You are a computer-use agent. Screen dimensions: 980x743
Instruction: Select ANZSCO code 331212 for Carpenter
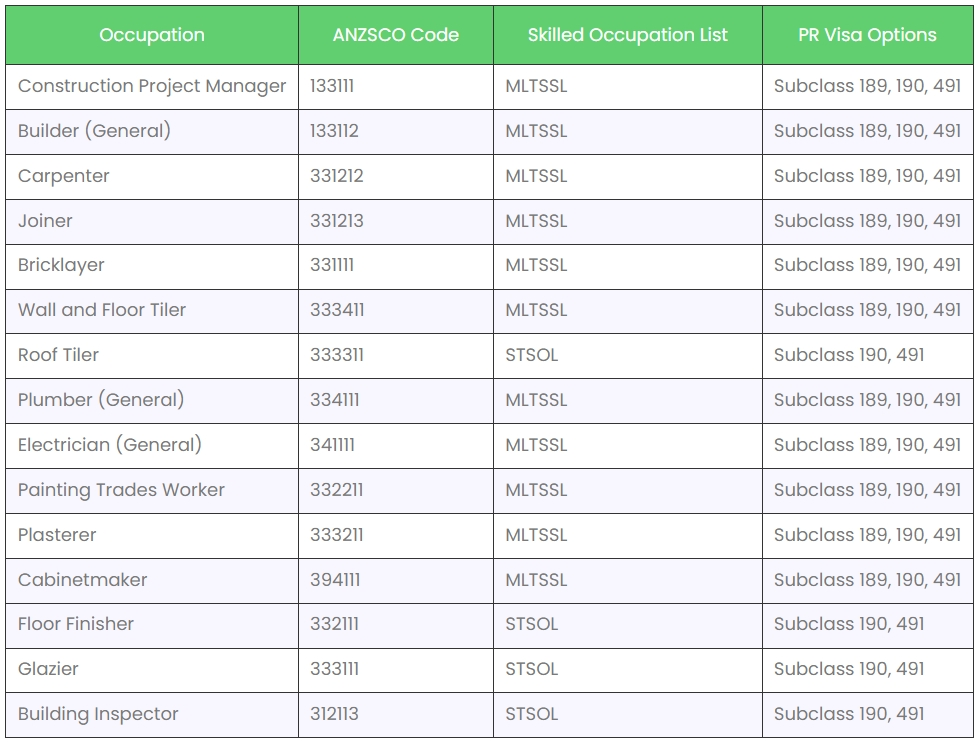pyautogui.click(x=337, y=176)
